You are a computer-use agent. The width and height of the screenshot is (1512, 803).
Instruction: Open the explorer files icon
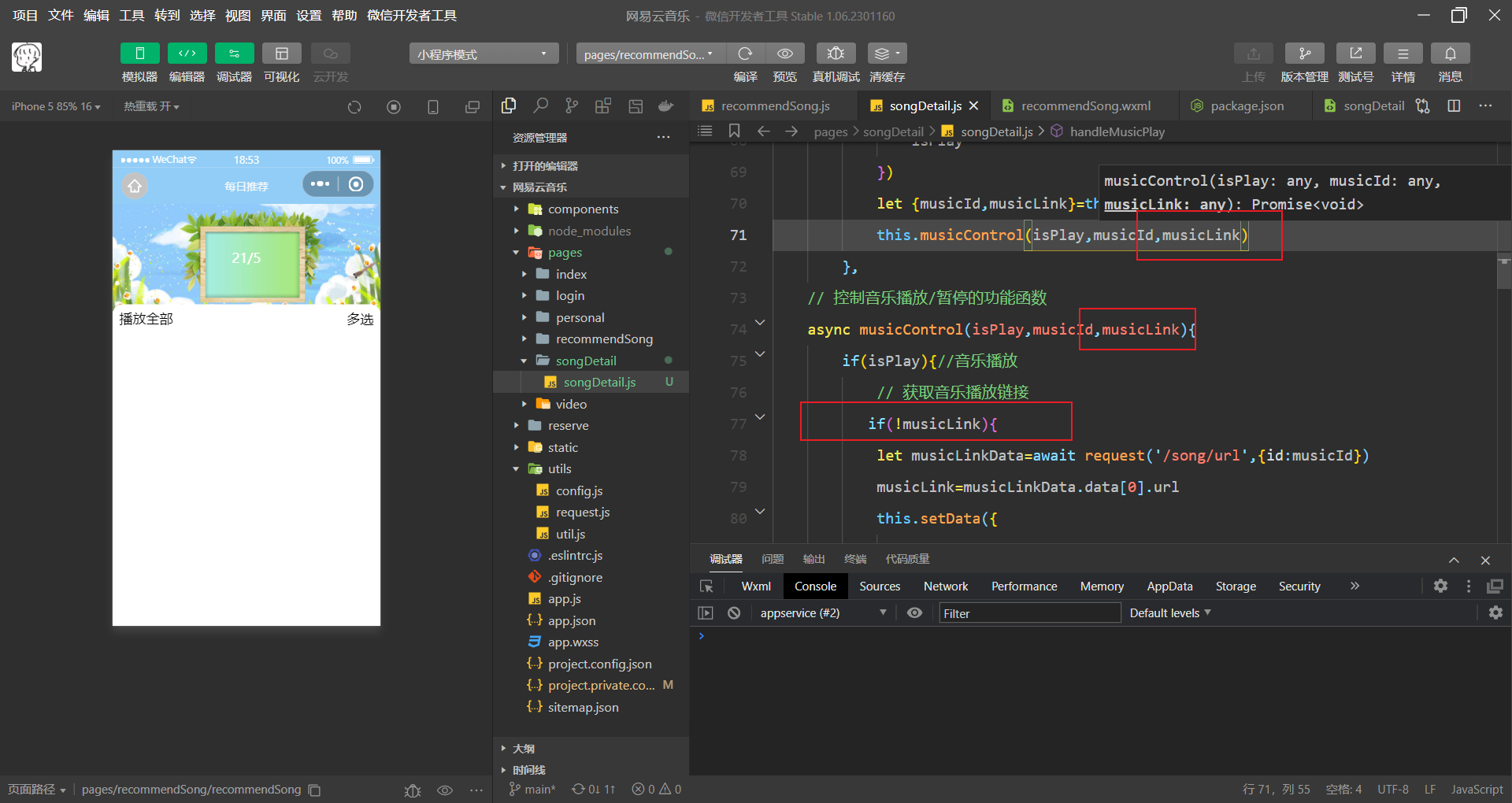pos(509,105)
